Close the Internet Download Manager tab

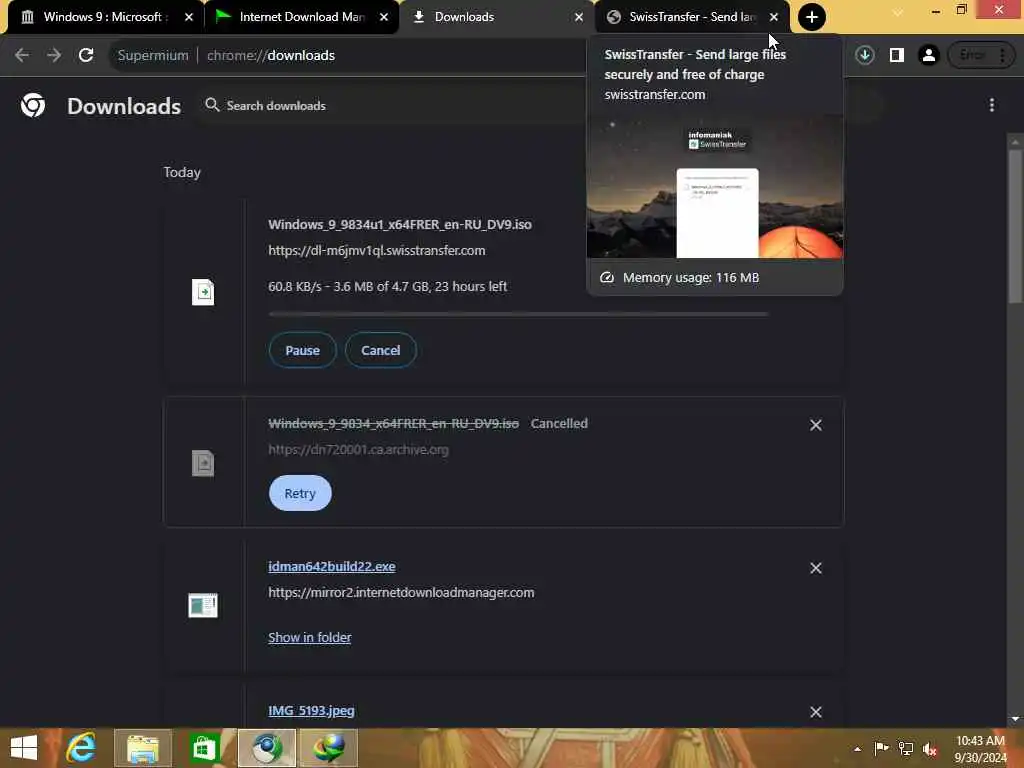tap(384, 17)
